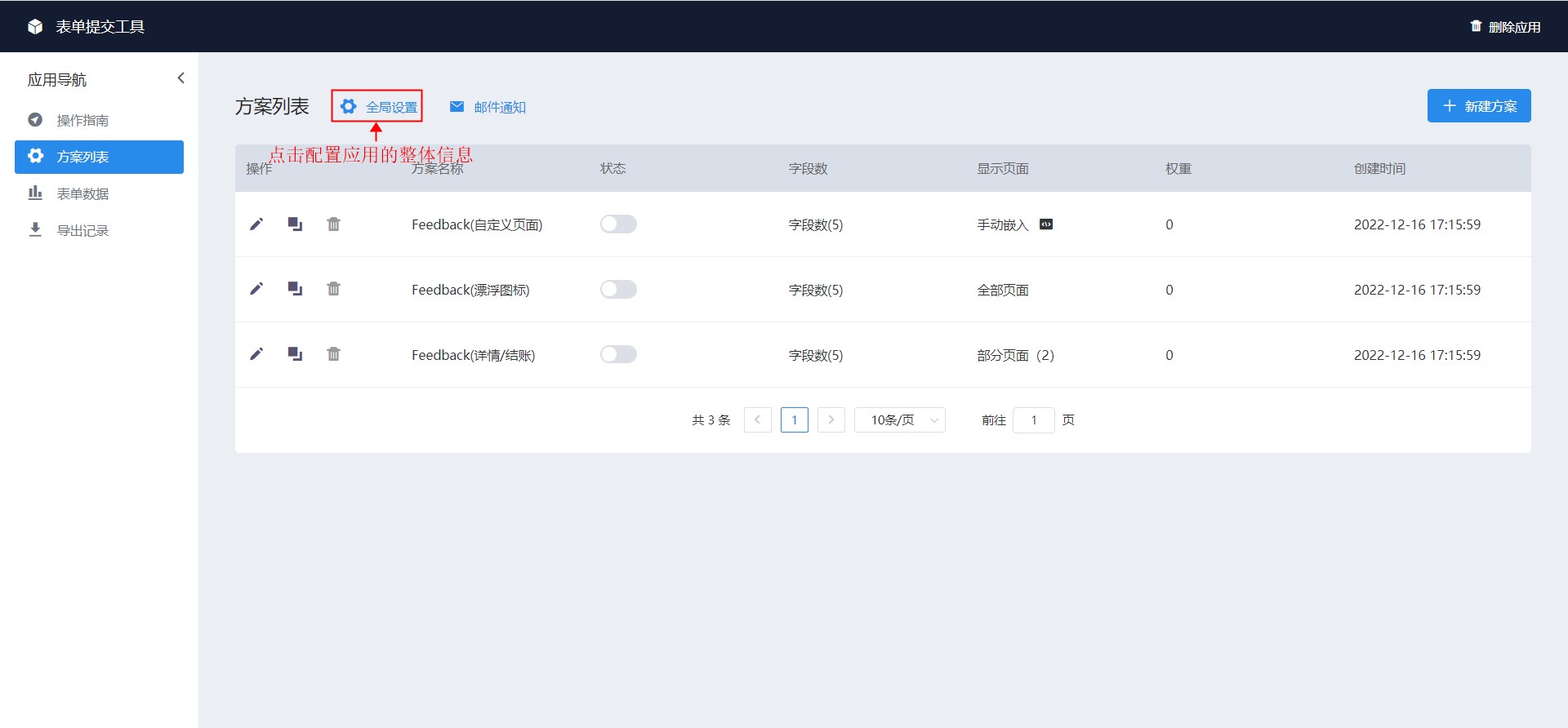Click the 操作指南 compass icon
Screen dimensions: 1568x728
tap(35, 120)
